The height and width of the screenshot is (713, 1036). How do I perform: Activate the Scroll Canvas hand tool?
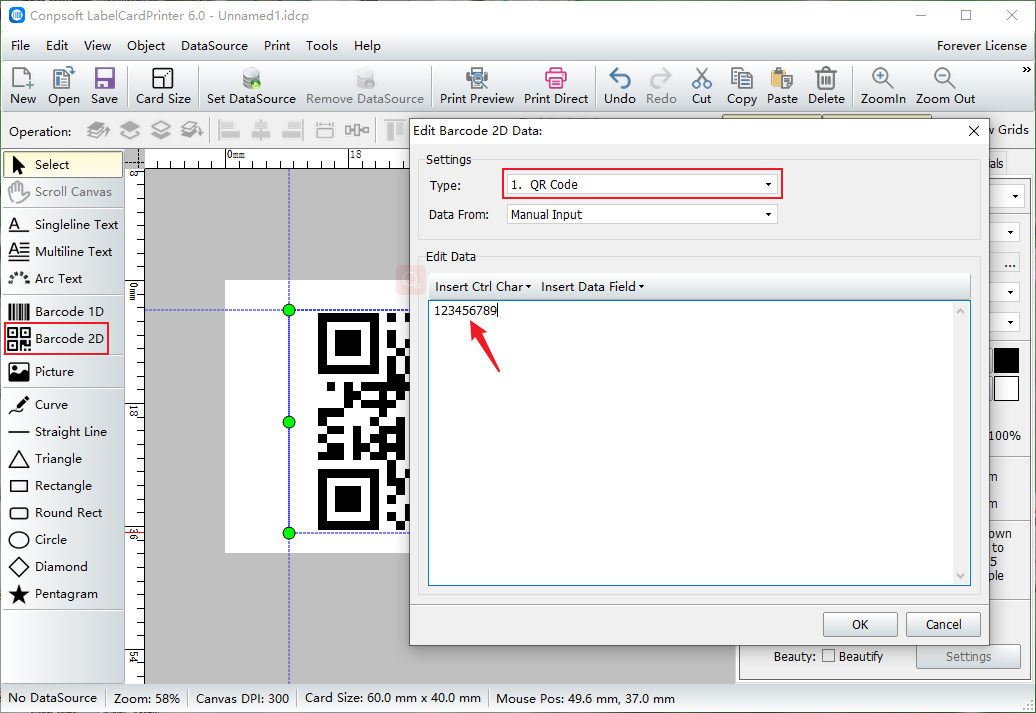coord(63,192)
